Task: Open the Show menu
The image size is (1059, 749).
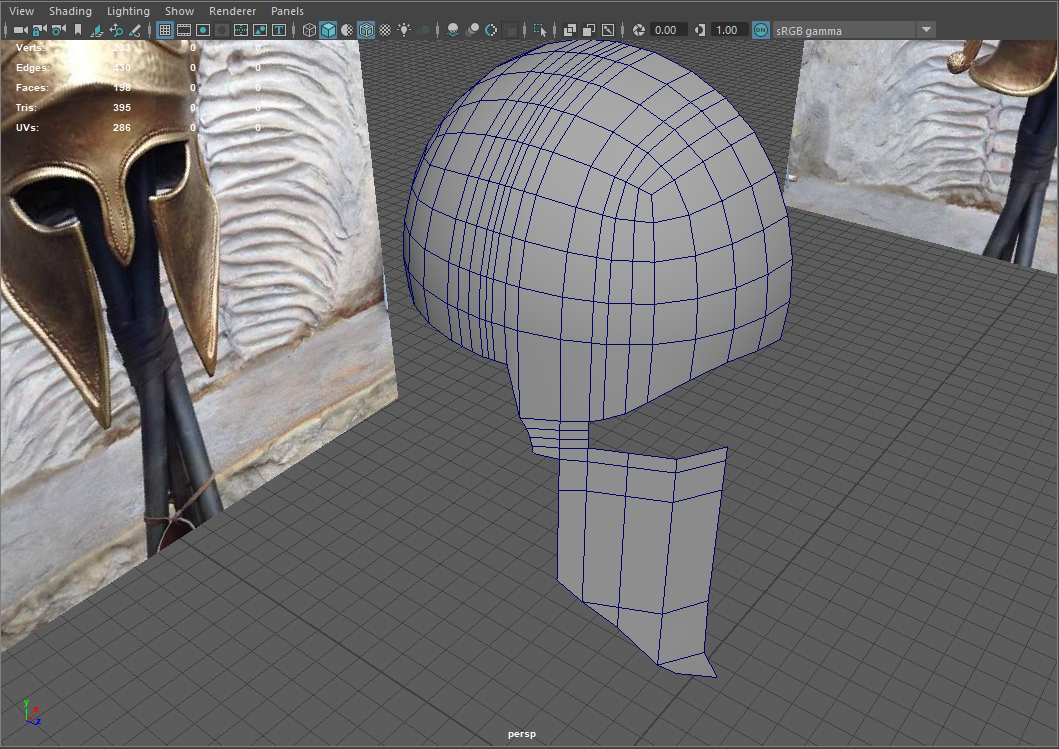Action: [180, 11]
